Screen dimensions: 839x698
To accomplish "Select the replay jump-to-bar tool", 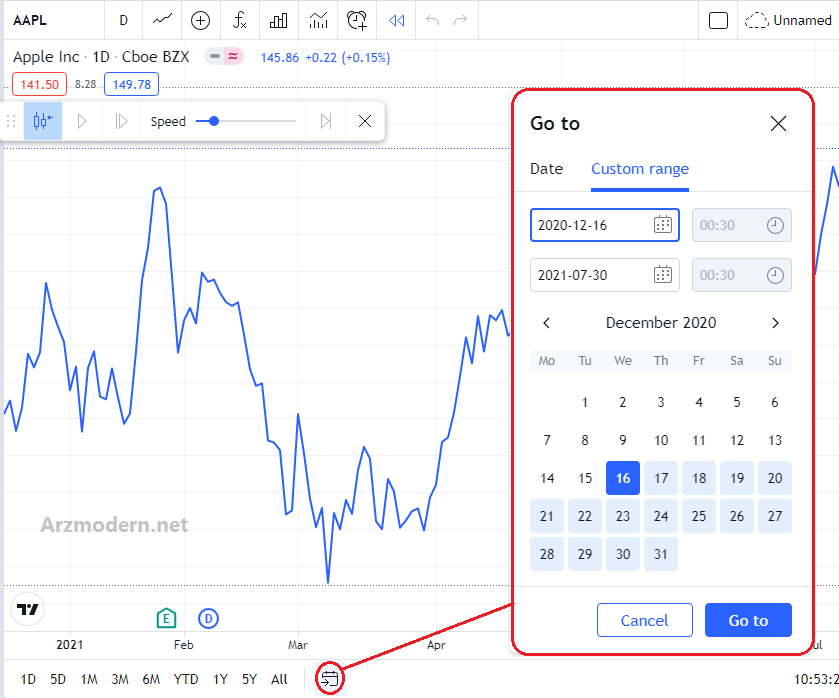I will (x=43, y=121).
